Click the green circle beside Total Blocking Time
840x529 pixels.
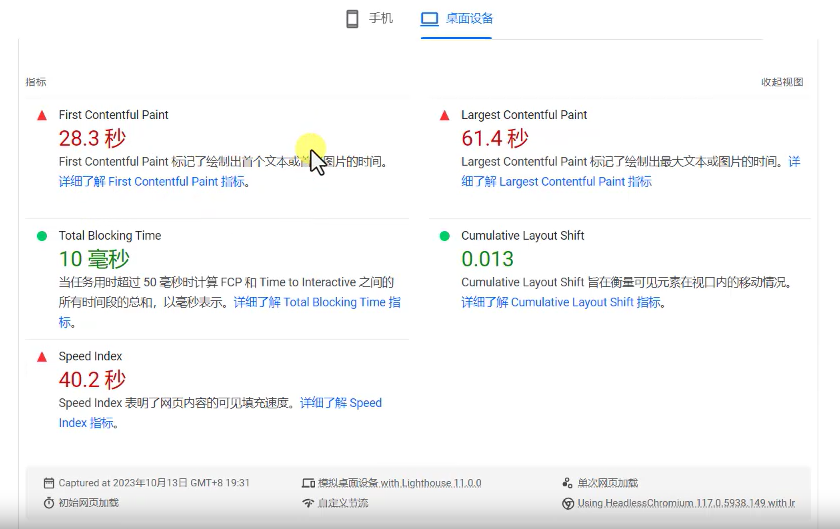[42, 236]
